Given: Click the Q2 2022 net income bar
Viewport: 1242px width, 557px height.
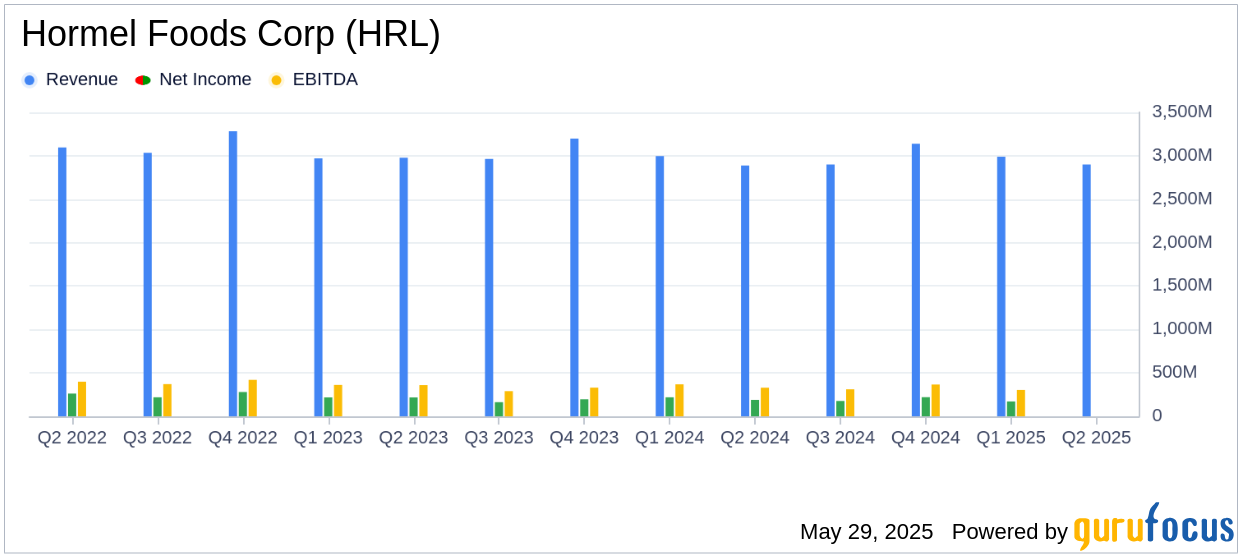Looking at the screenshot, I should (x=72, y=405).
